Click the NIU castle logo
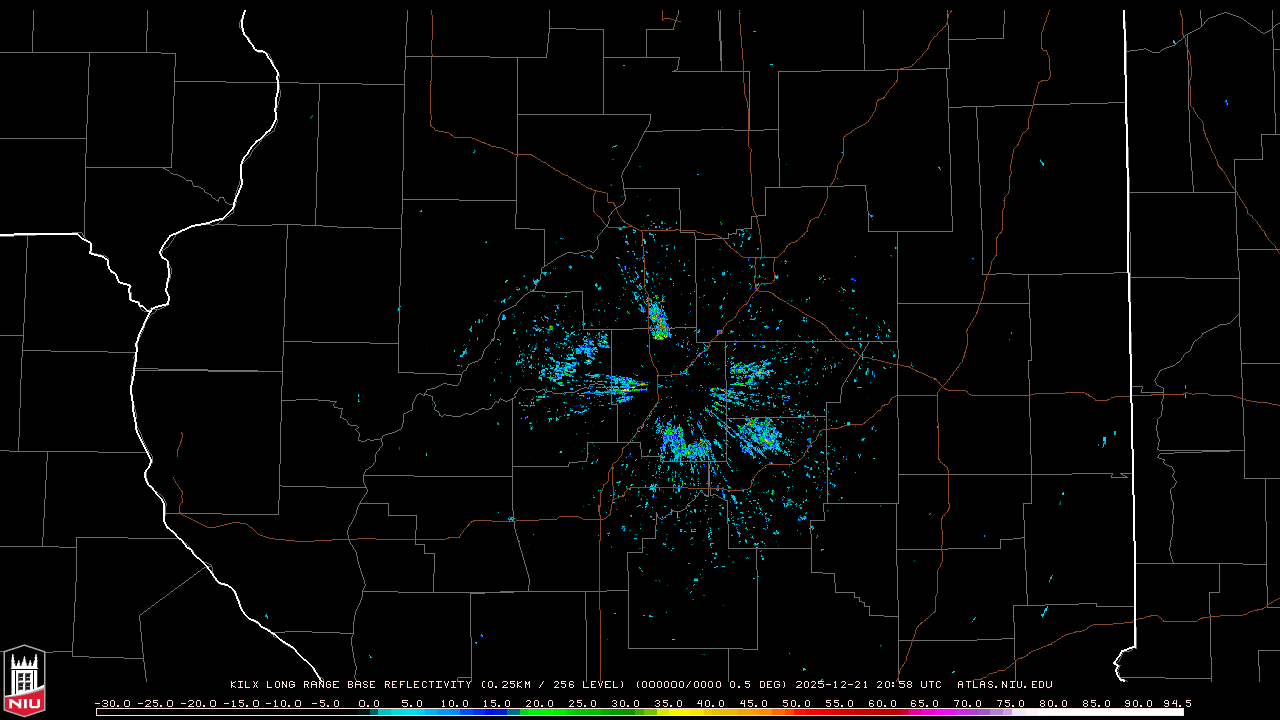The image size is (1280, 720). 24,681
